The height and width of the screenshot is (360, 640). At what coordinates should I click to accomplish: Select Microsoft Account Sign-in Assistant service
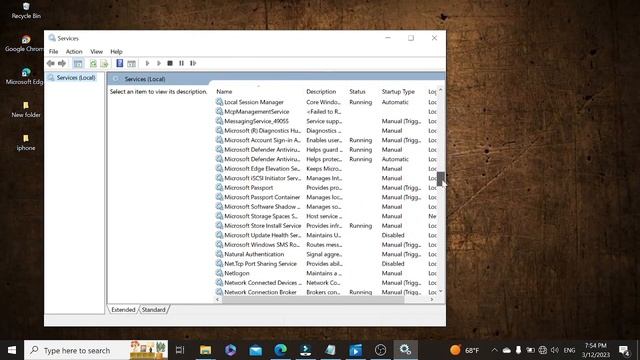click(325, 140)
